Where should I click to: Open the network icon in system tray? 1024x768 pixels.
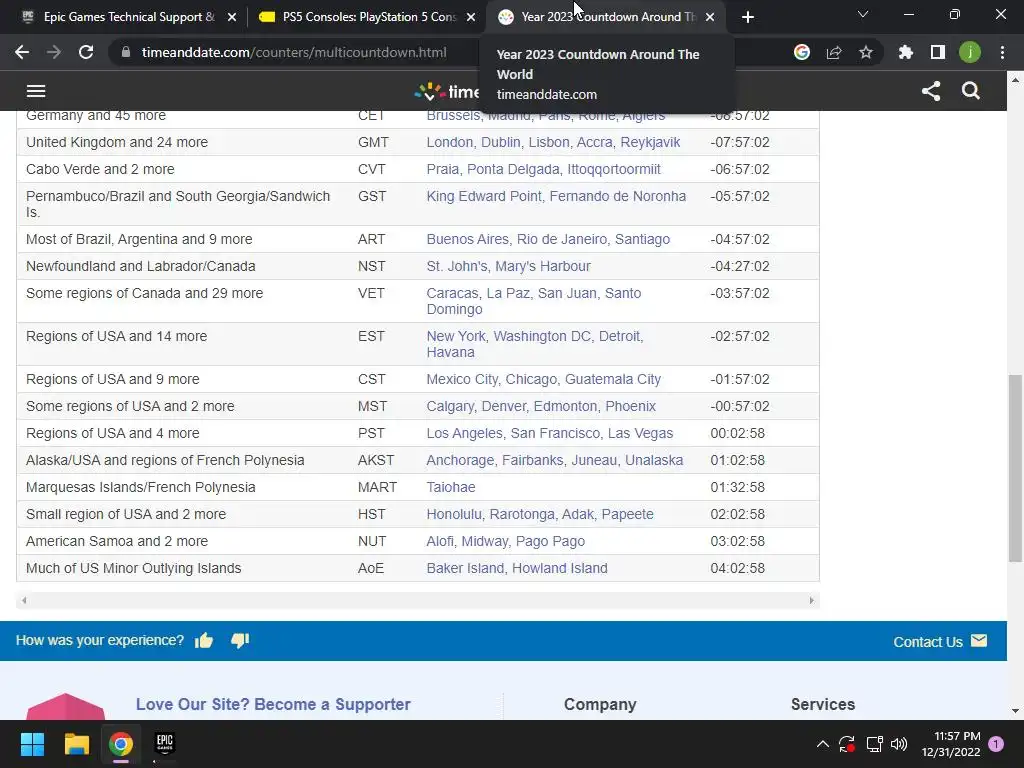point(874,744)
